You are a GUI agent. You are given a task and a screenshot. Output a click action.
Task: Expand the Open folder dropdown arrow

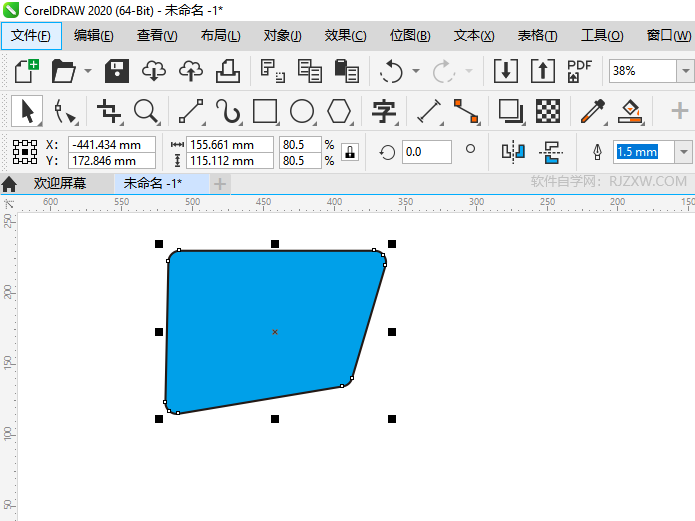pyautogui.click(x=88, y=71)
